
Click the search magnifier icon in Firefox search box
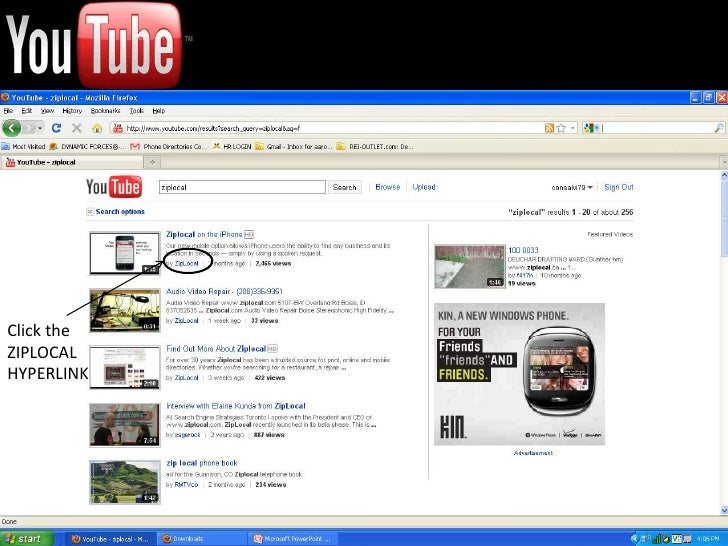[719, 128]
